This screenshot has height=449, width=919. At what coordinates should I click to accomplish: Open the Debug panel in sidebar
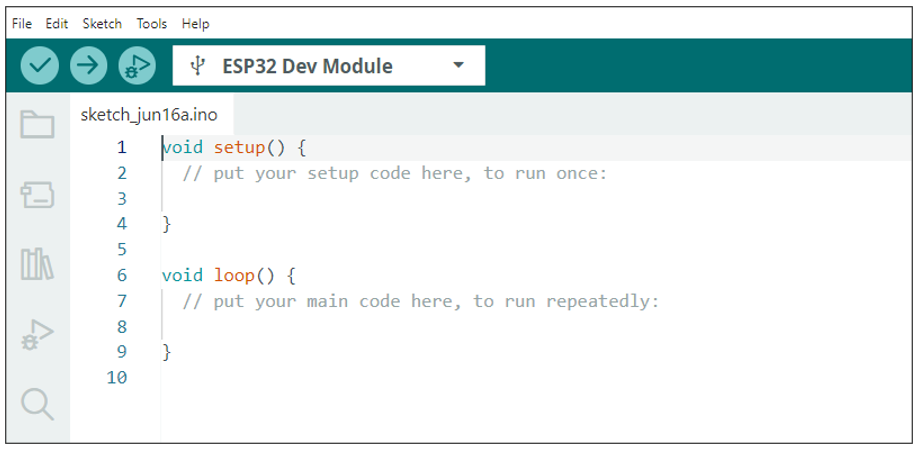pyautogui.click(x=38, y=335)
